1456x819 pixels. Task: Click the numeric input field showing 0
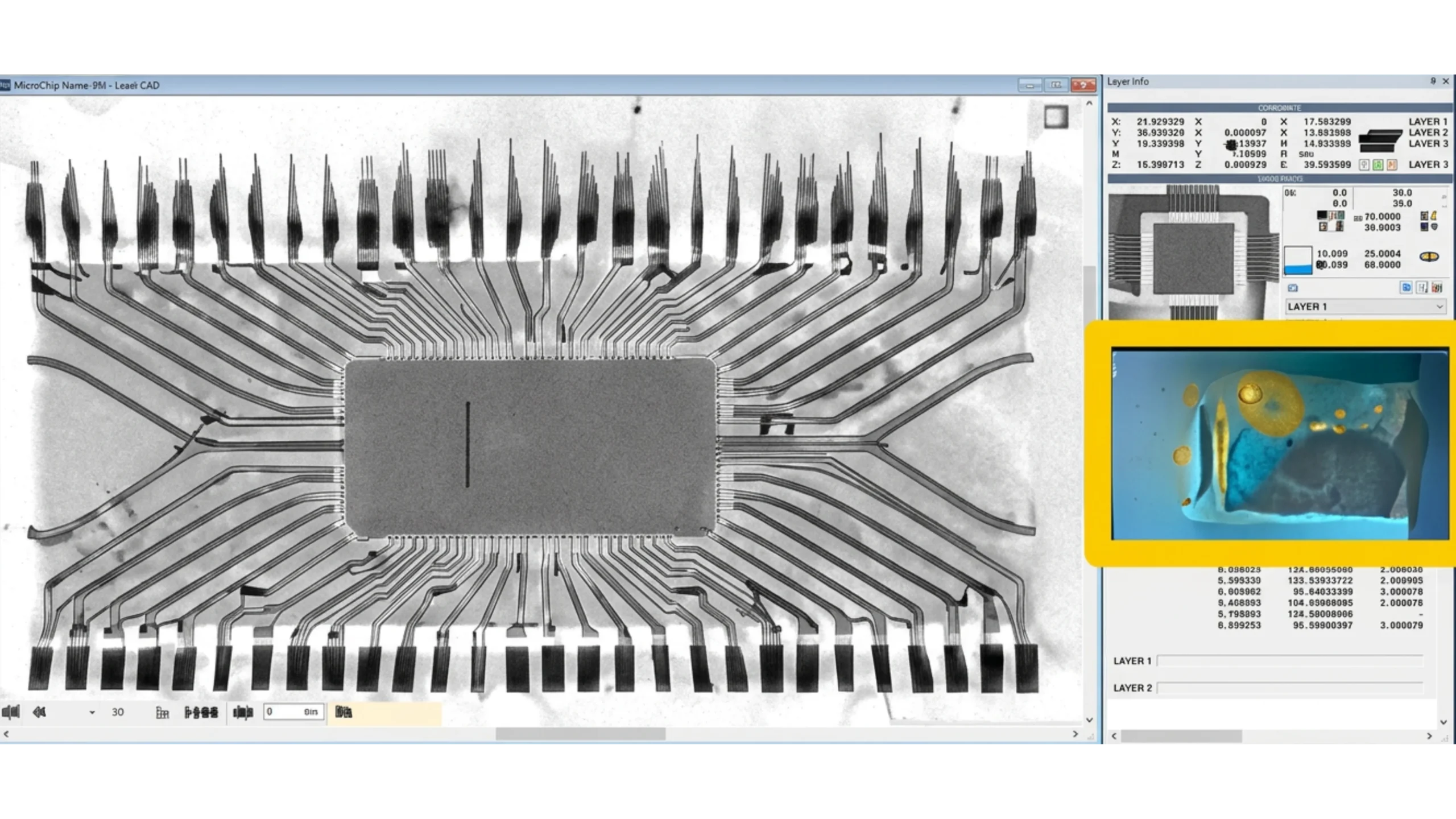tap(293, 712)
